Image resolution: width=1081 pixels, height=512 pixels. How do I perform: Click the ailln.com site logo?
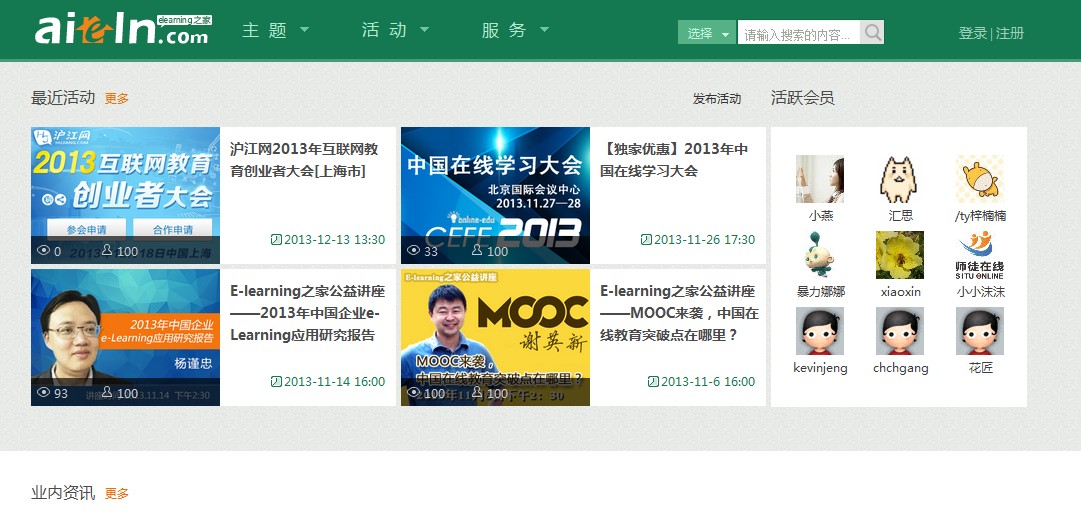123,30
